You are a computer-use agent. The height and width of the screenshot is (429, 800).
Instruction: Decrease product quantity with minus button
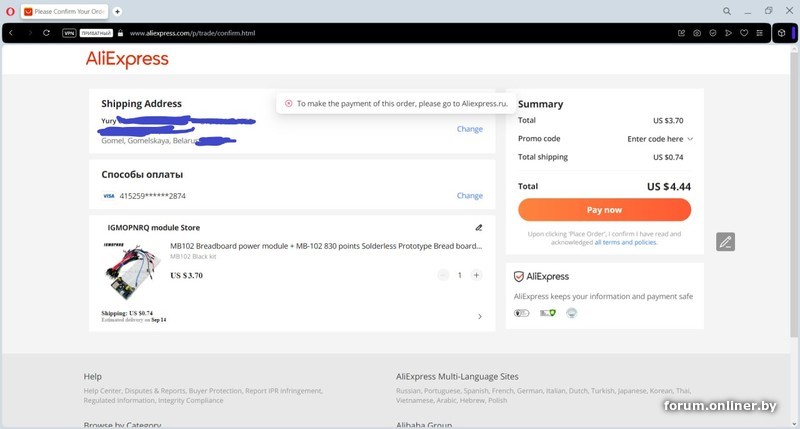(442, 275)
